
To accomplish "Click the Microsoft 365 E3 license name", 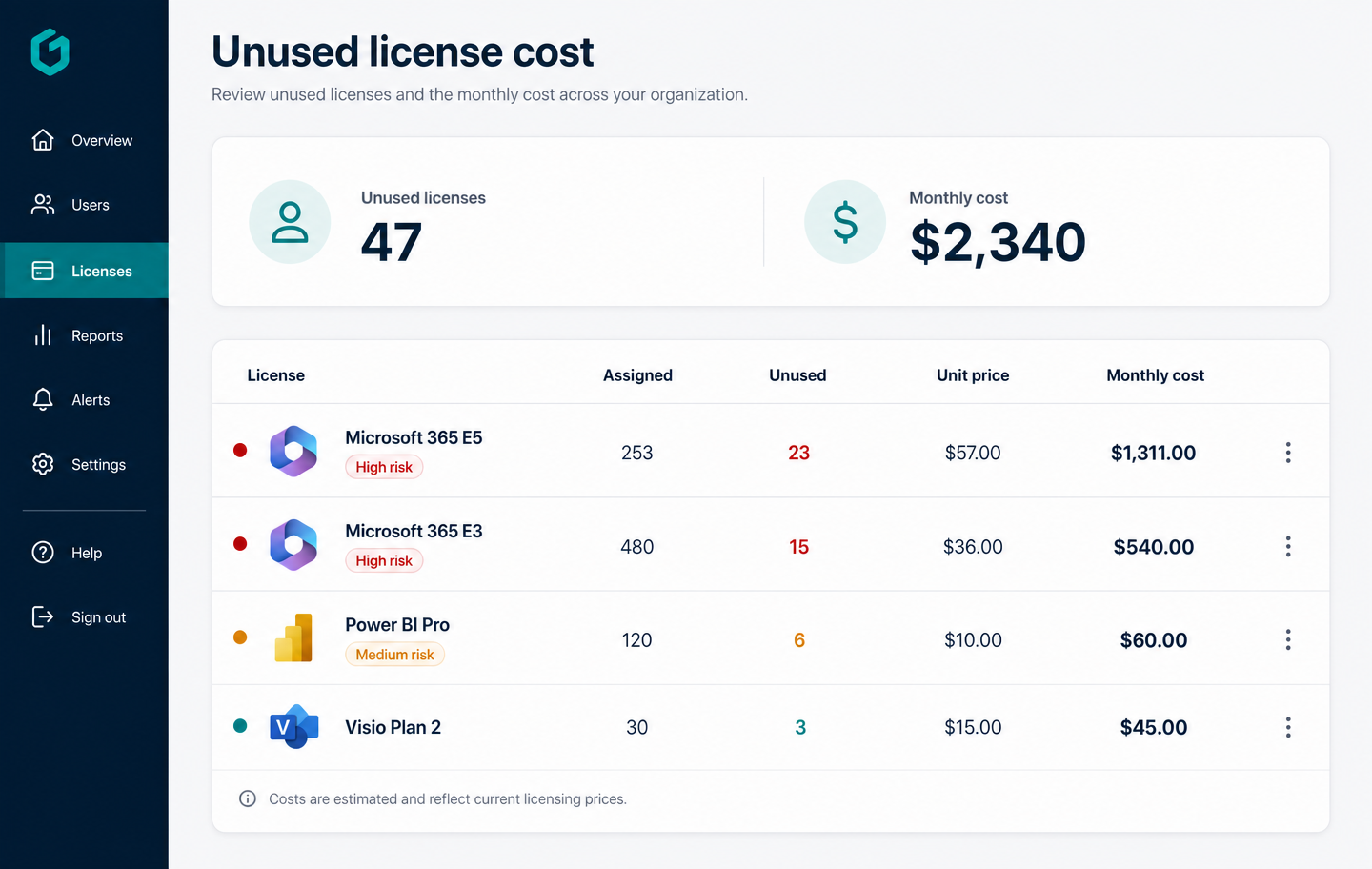I will tap(414, 531).
